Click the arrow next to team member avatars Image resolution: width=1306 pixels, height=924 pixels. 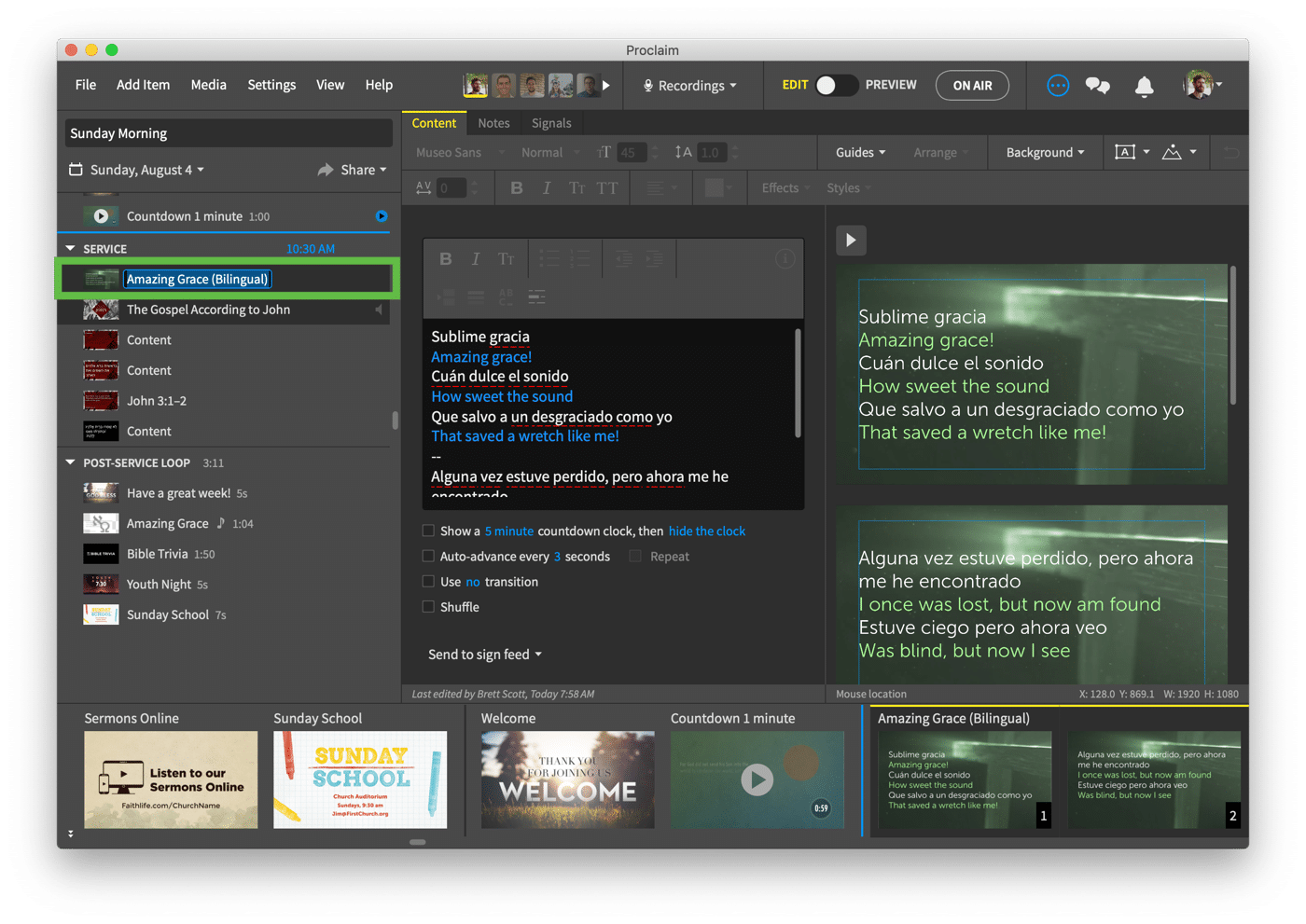606,86
